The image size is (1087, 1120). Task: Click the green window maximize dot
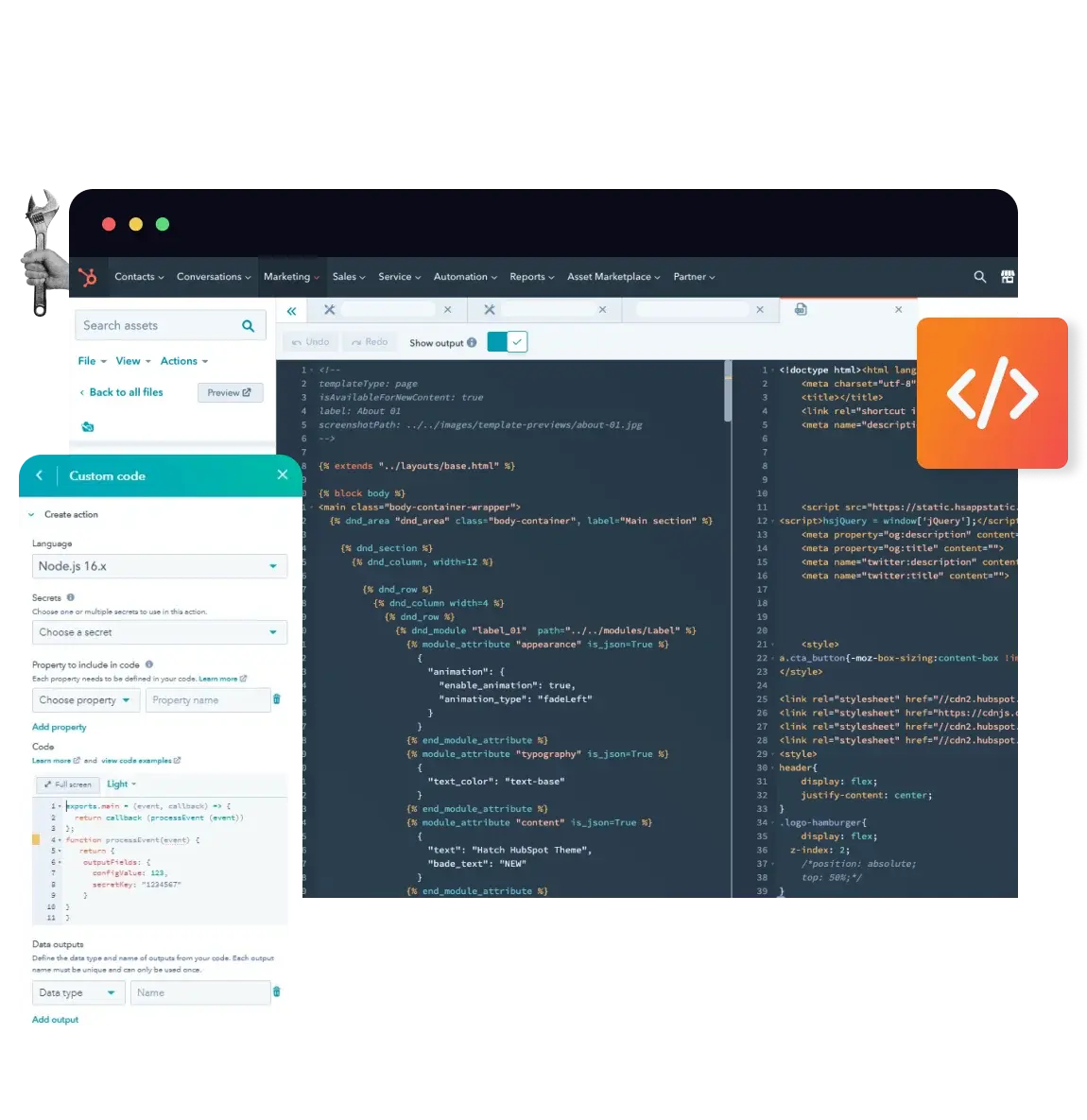point(163,224)
